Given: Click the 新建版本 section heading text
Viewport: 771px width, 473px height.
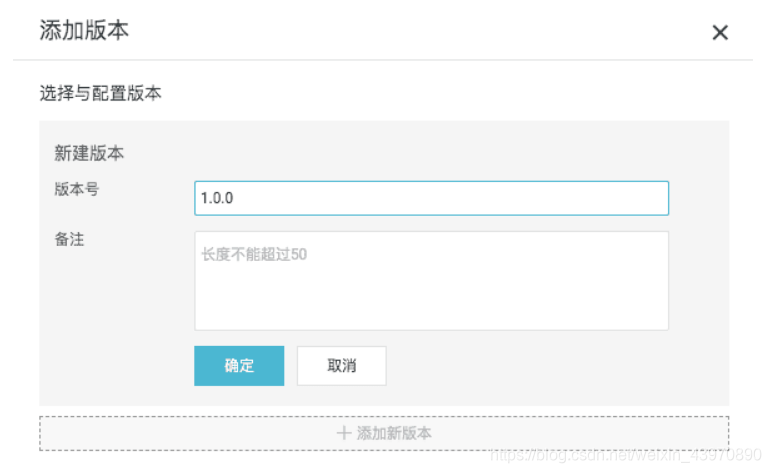Looking at the screenshot, I should 89,153.
